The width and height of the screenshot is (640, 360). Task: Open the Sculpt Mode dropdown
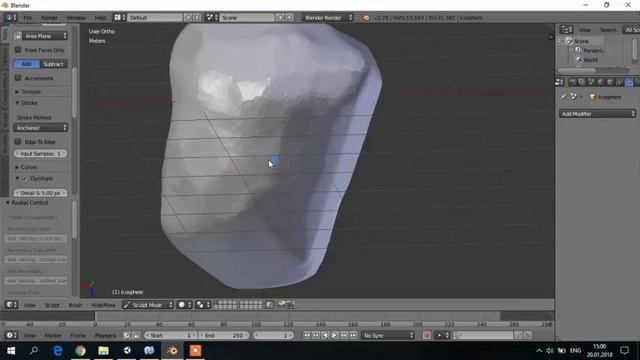point(148,304)
